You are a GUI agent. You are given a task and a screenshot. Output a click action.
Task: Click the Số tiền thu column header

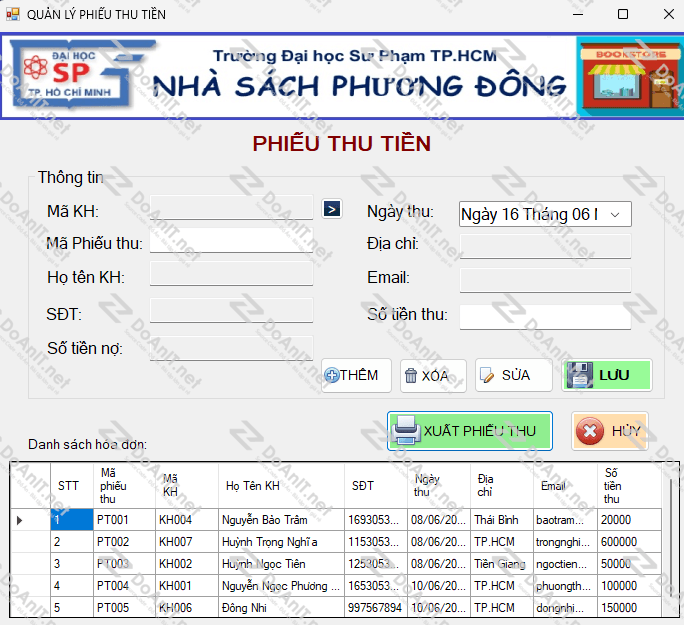(629, 485)
